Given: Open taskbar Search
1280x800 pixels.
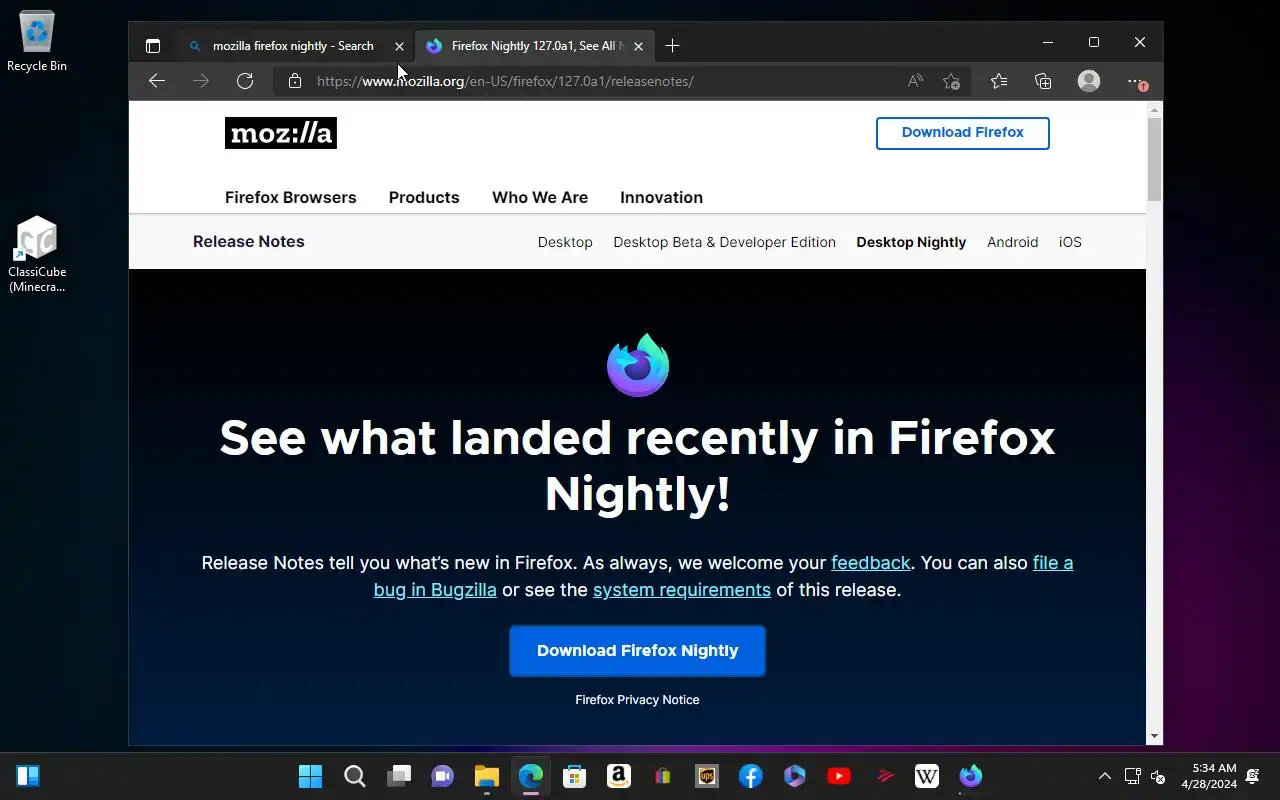Looking at the screenshot, I should pos(354,776).
